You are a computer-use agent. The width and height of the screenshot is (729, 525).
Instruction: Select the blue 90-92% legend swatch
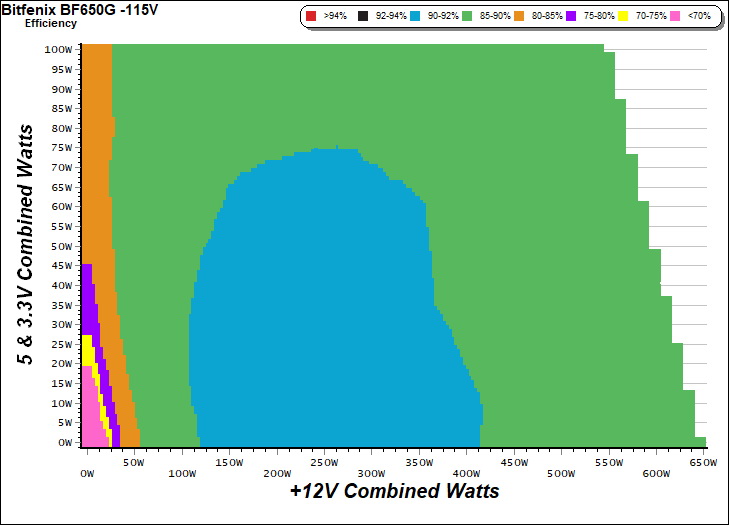coord(417,17)
